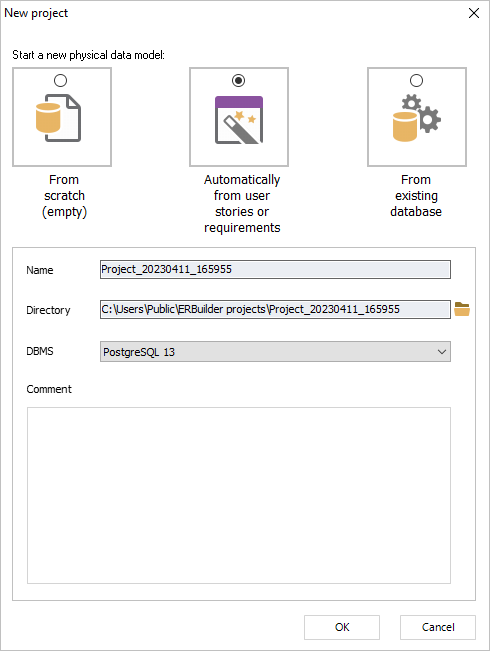Close the New project window
The image size is (490, 651).
click(474, 13)
